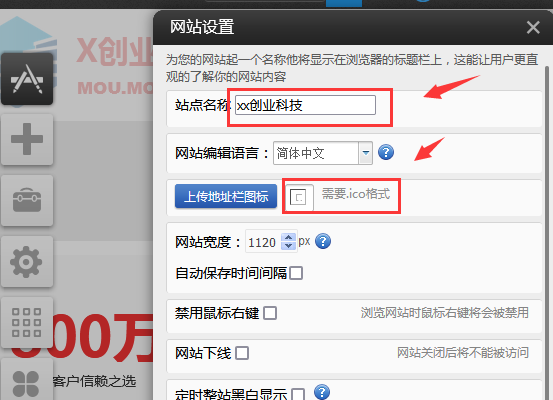Increase website width with up stepper arrow

(288, 237)
